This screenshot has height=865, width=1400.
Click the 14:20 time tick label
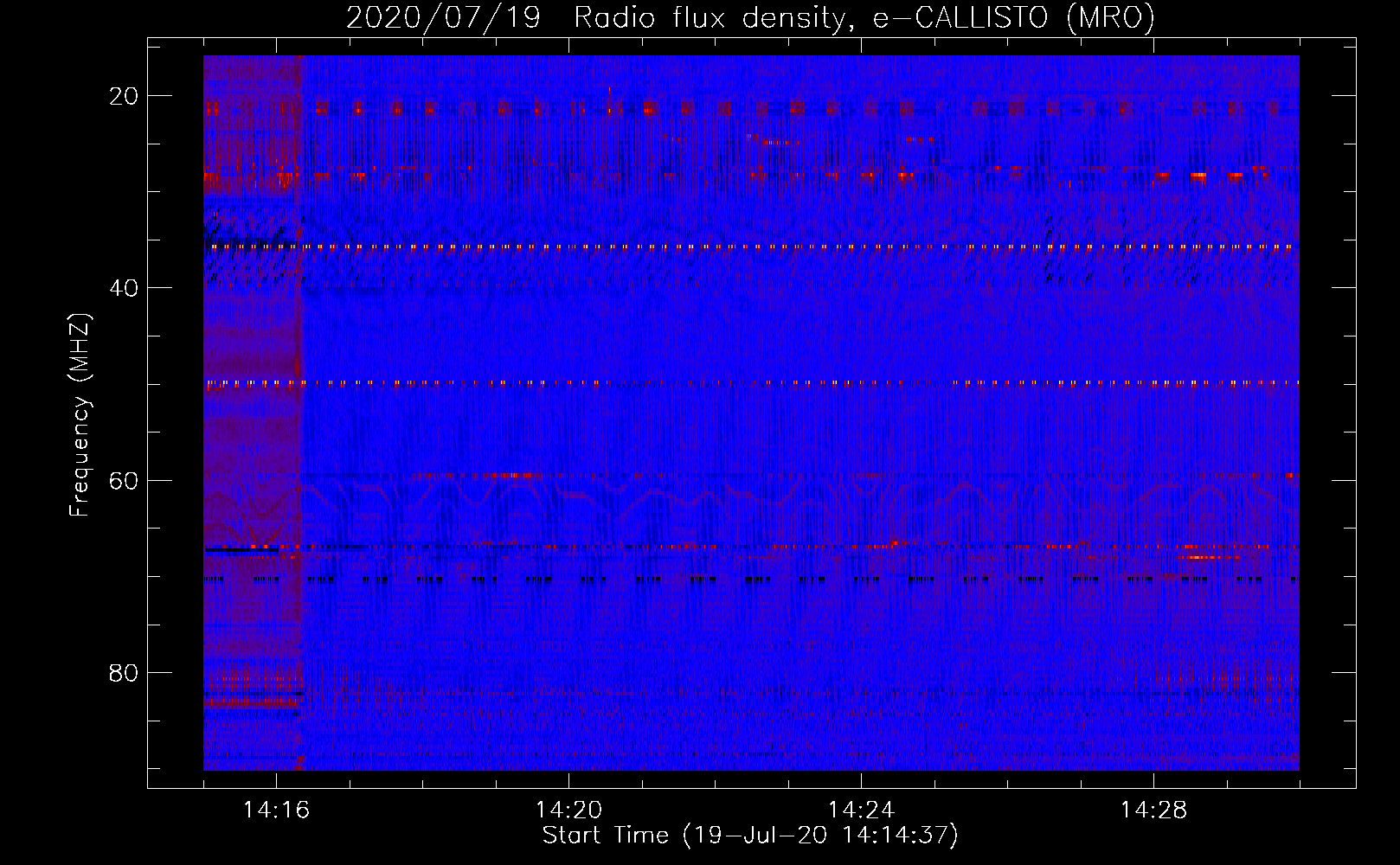click(x=568, y=811)
